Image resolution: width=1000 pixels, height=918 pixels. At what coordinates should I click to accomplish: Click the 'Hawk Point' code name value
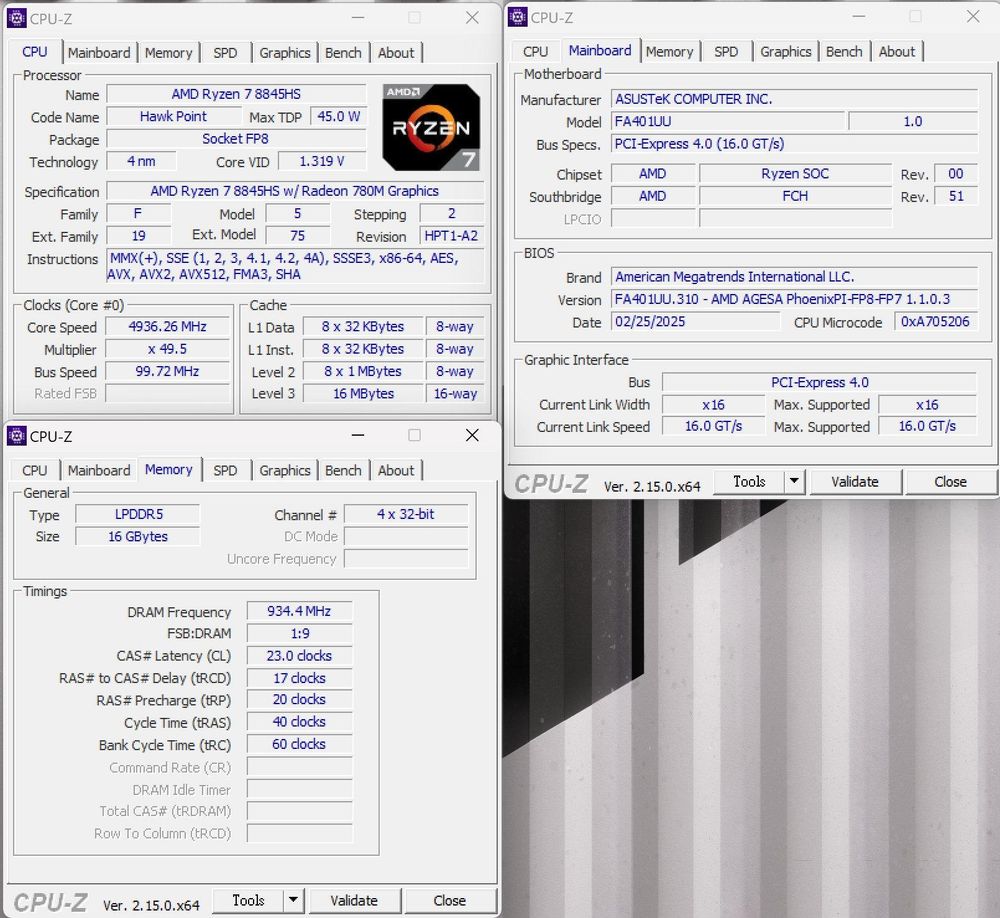(x=173, y=117)
